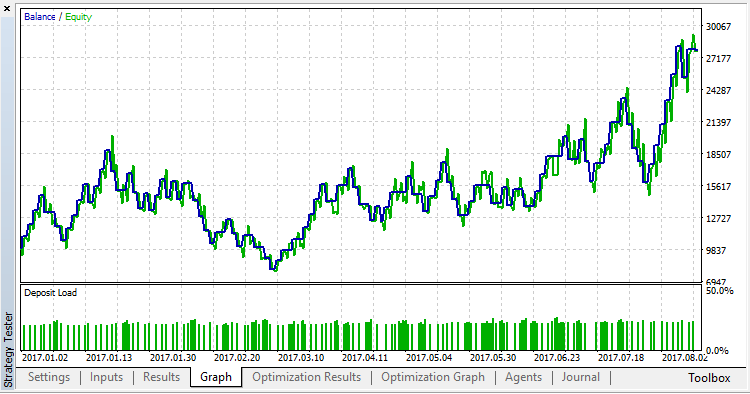This screenshot has width=750, height=394.
Task: Click the Toolbox label
Action: [709, 378]
